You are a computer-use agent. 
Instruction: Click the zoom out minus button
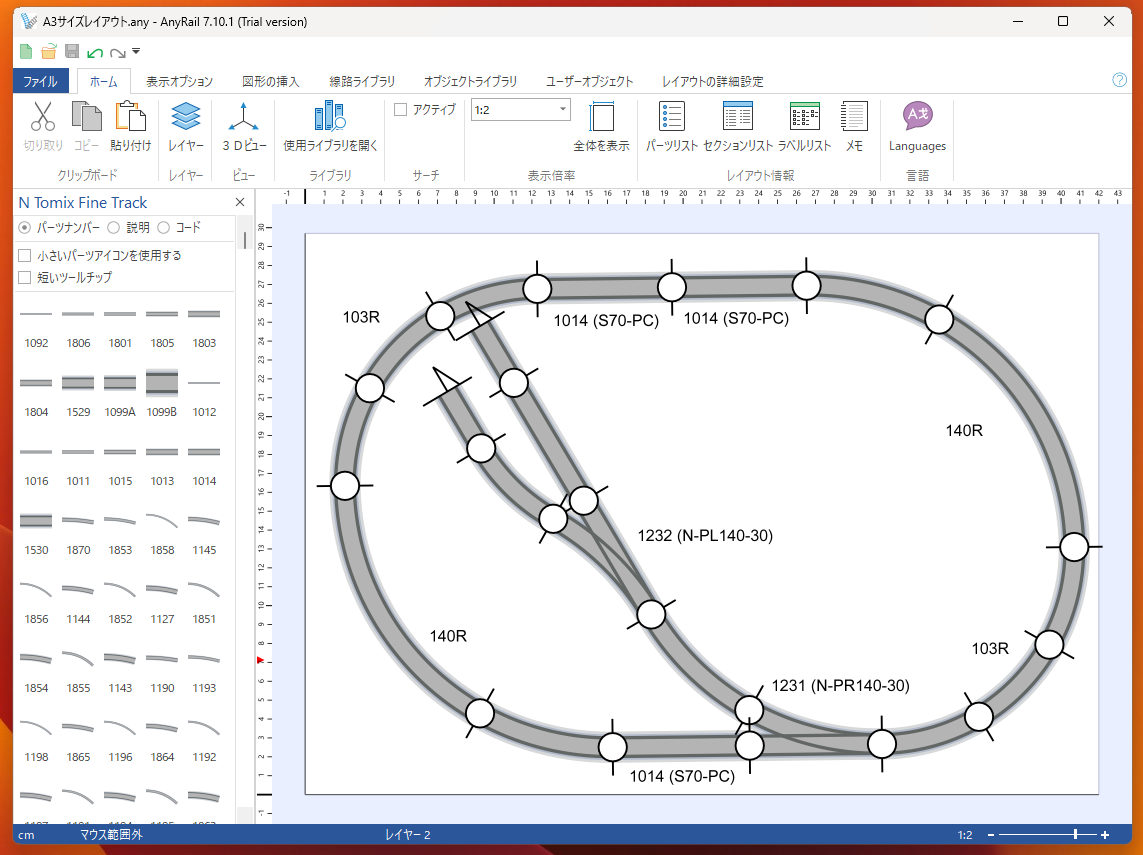pos(991,835)
